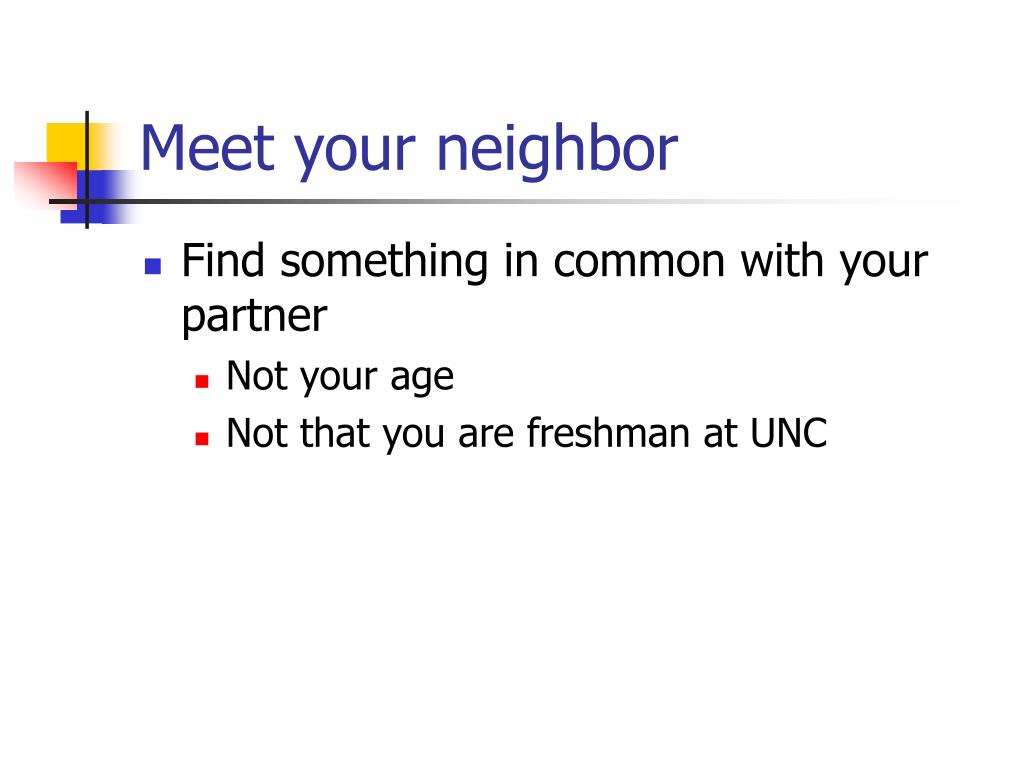This screenshot has width=1024, height=768.
Task: Click the word "Meet" in the slide title
Action: point(208,149)
